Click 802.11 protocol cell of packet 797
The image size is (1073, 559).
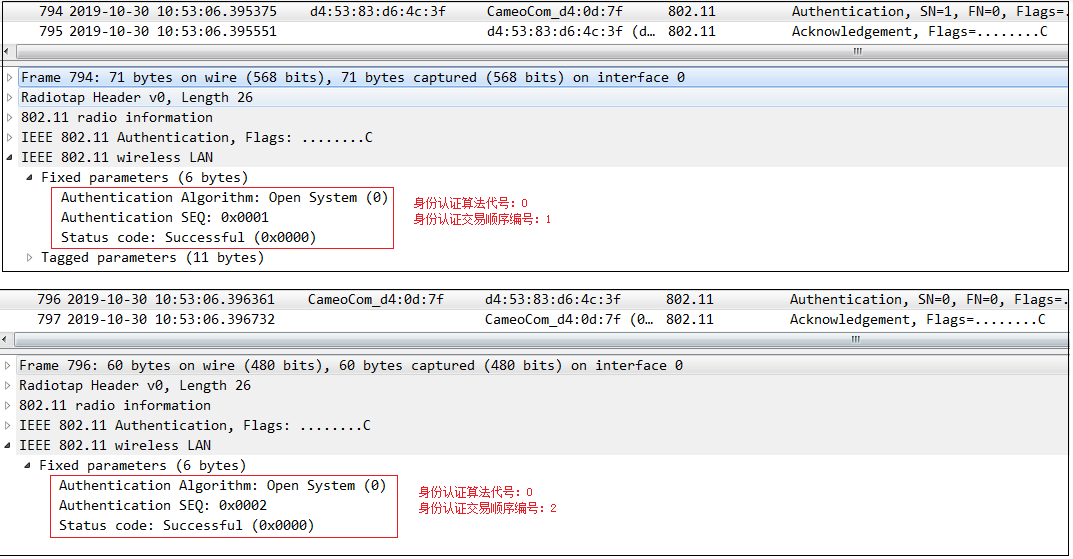pos(690,320)
